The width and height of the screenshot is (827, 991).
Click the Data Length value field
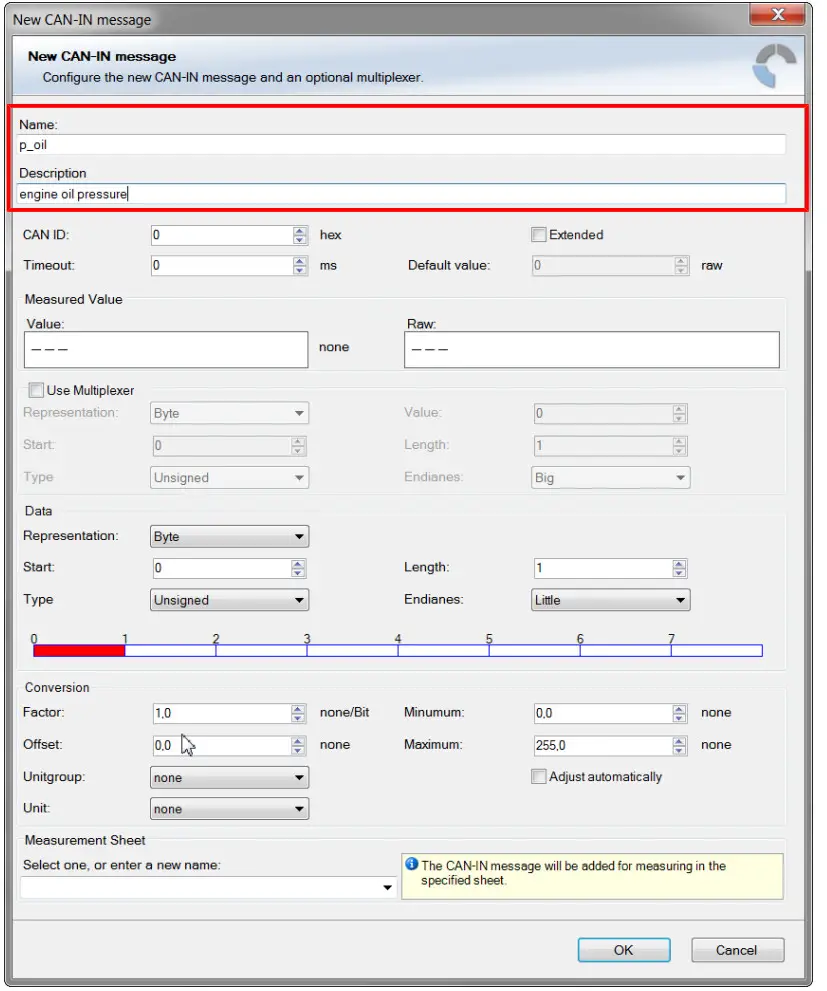603,568
